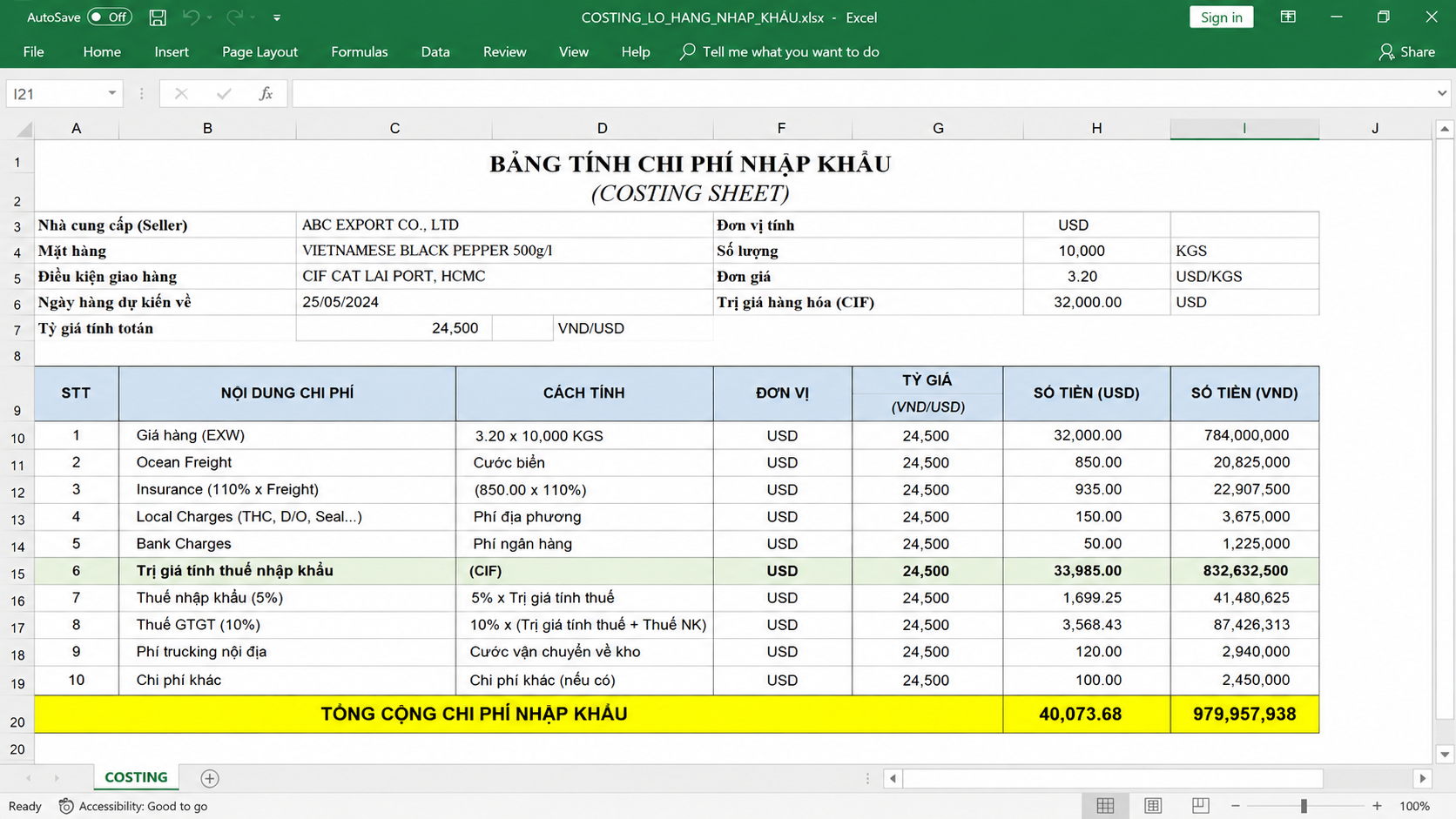Select cell 832,632,500
Image resolution: width=1456 pixels, height=819 pixels.
1244,571
